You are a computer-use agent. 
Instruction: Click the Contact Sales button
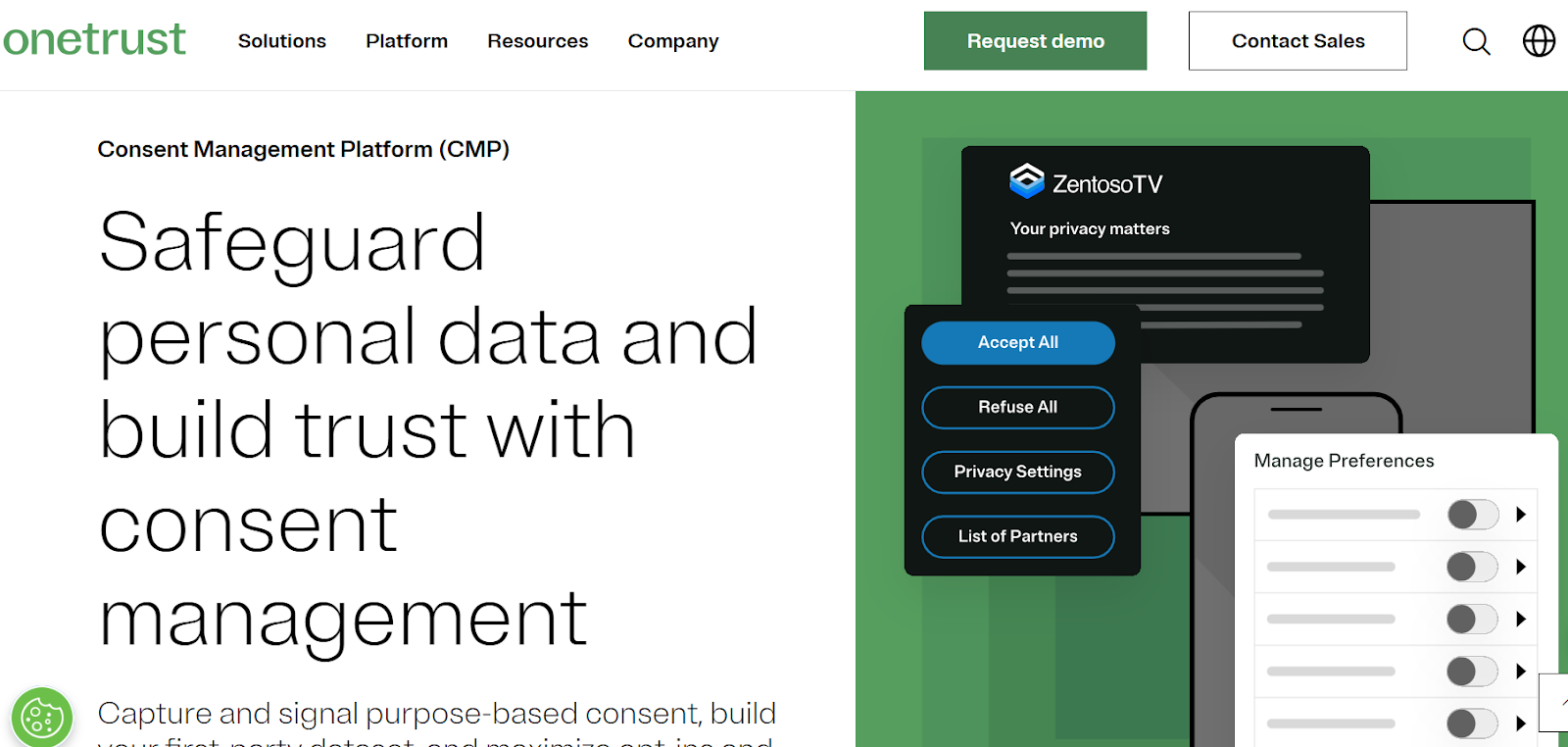click(x=1298, y=41)
